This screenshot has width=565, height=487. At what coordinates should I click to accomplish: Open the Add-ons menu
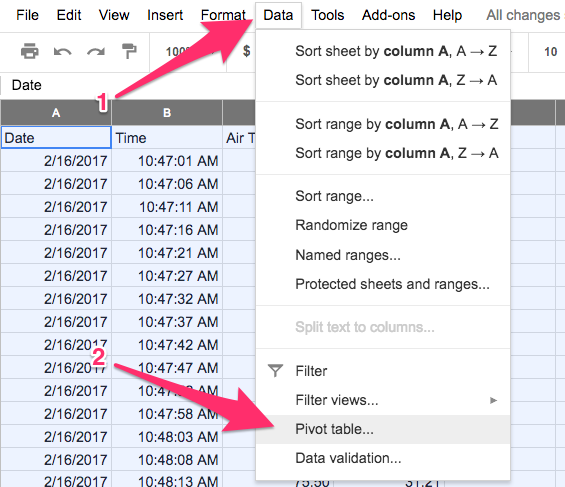click(388, 15)
